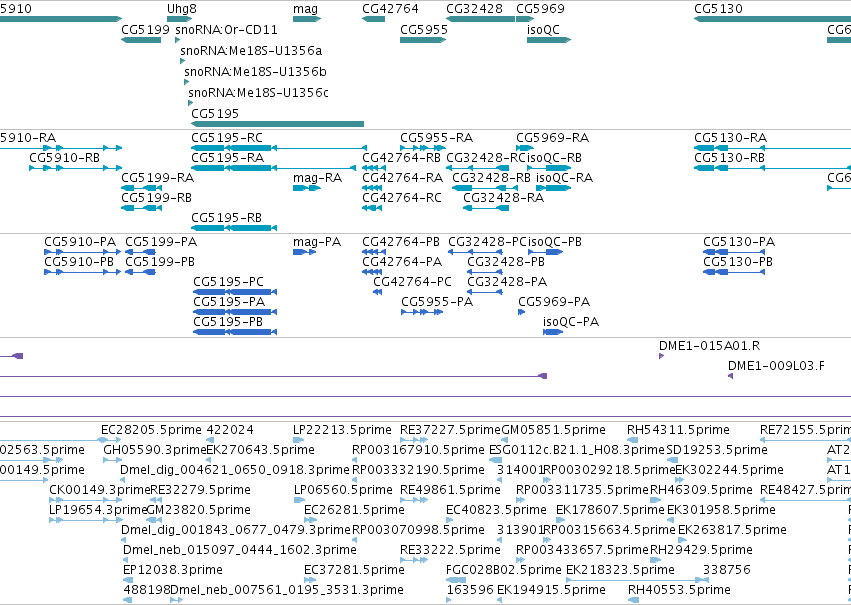Select EST LP06560.5prime
851x605 pixels.
click(343, 490)
